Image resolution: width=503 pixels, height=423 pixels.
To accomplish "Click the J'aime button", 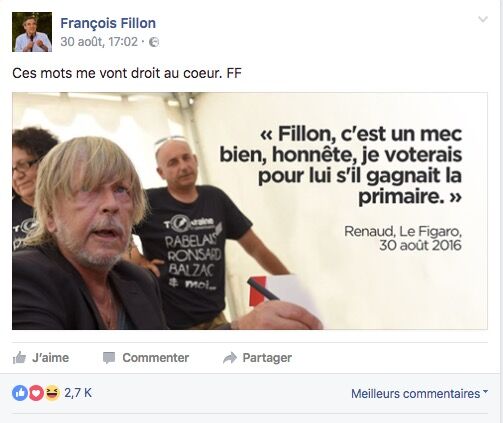I will (41, 358).
